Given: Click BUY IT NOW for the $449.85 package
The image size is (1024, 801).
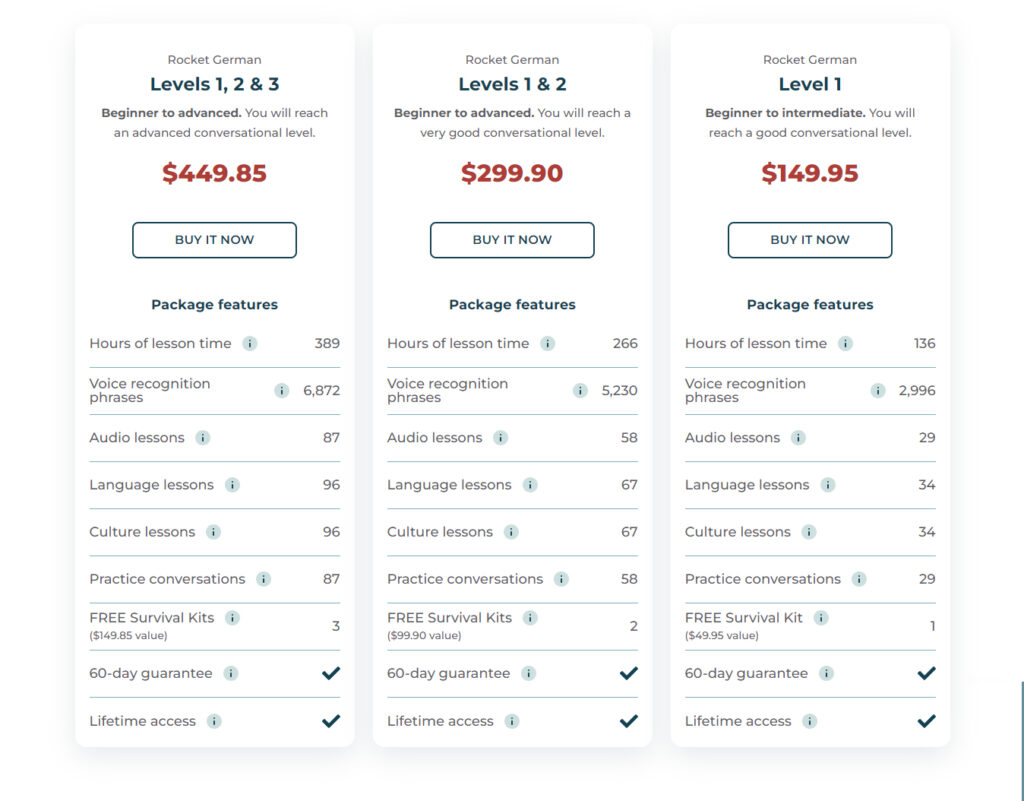Looking at the screenshot, I should [214, 240].
